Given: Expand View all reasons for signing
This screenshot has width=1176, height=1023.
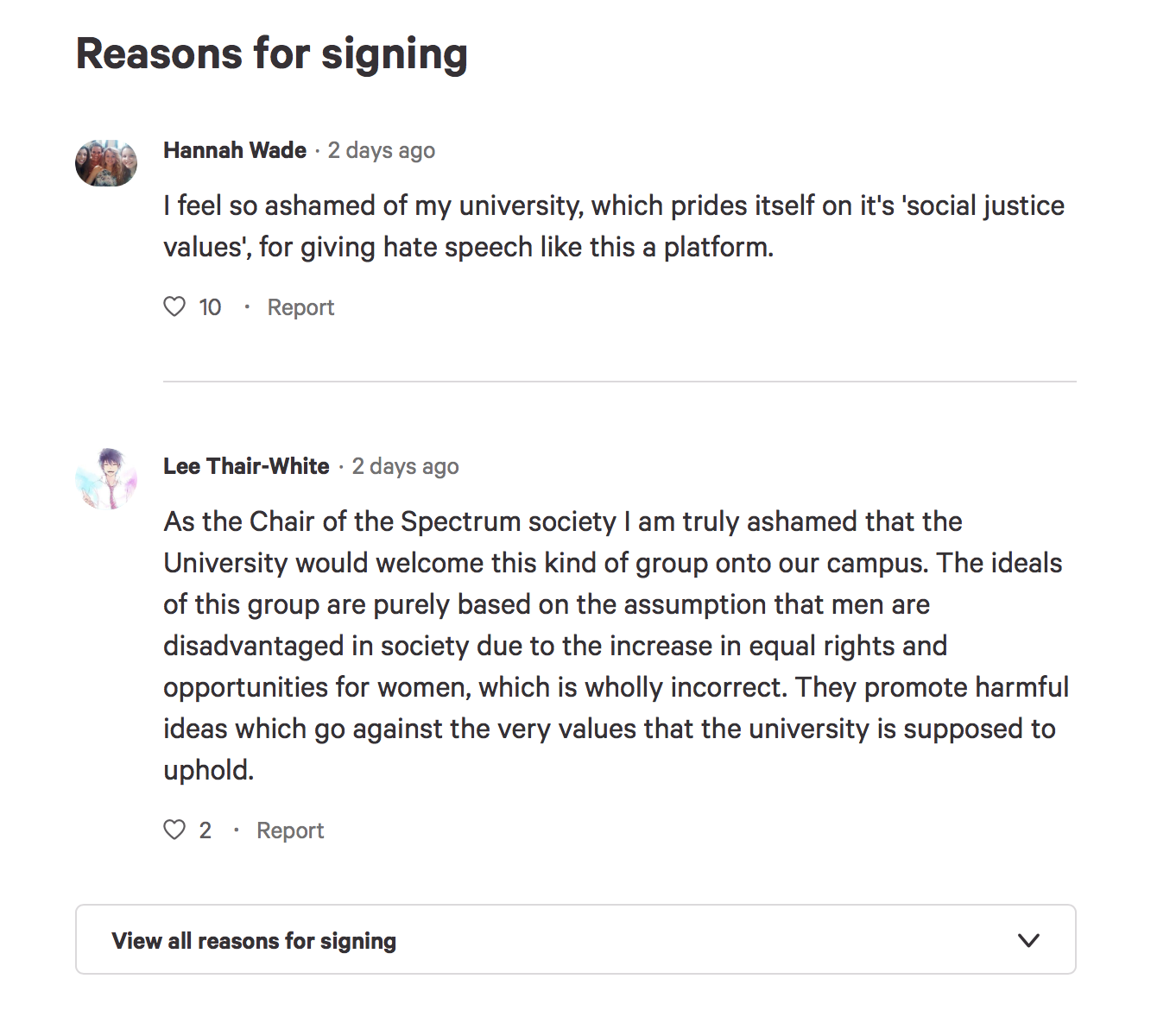Looking at the screenshot, I should (x=254, y=940).
